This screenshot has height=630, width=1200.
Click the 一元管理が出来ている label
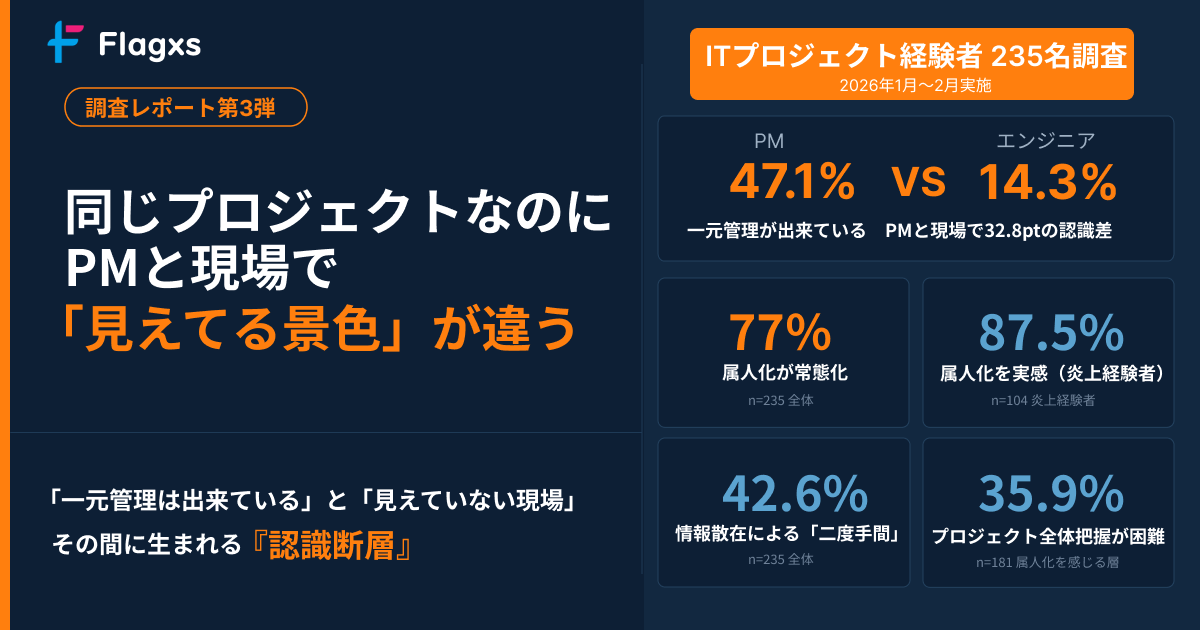tap(776, 231)
